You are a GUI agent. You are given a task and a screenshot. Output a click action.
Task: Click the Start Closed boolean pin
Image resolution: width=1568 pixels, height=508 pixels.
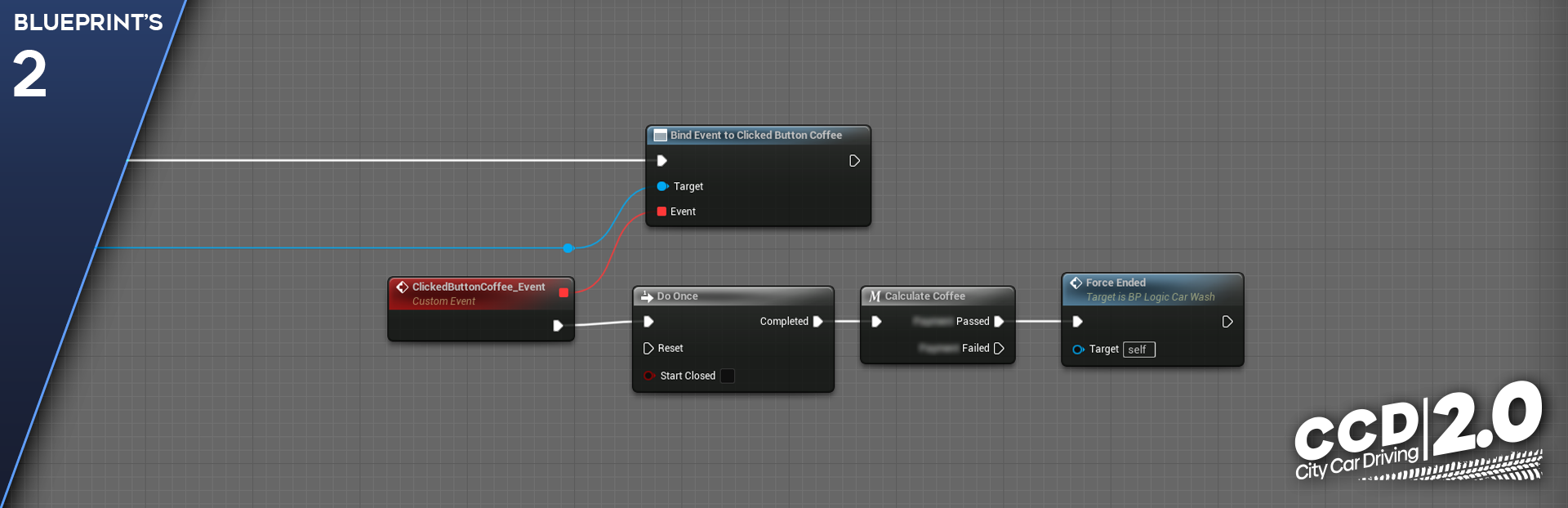click(648, 376)
